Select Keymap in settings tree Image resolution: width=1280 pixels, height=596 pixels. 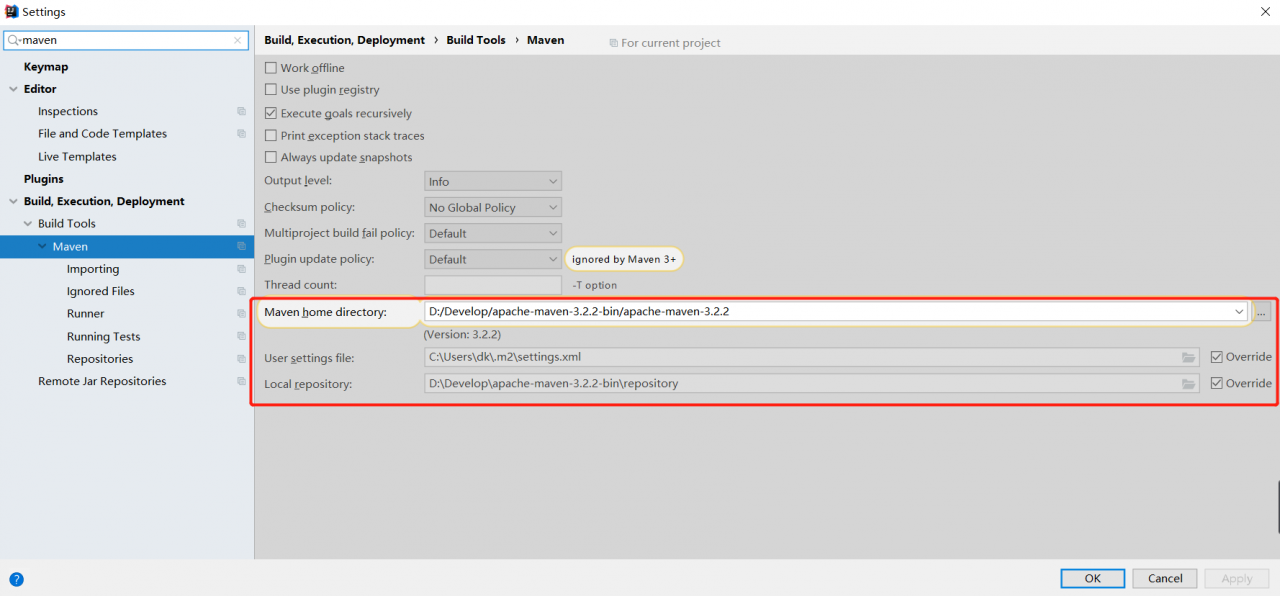[46, 67]
